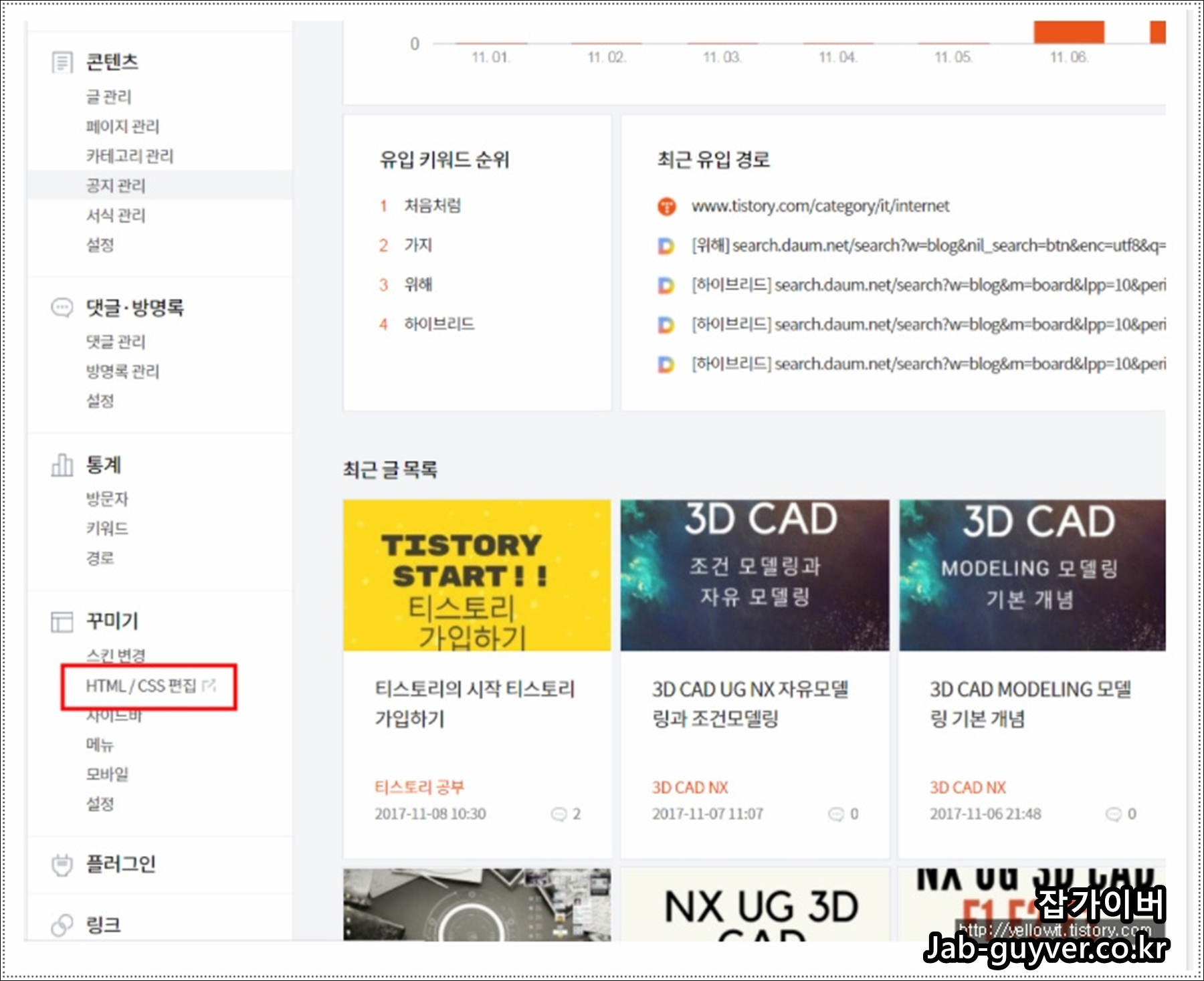The image size is (1204, 981).
Task: Click the 플러그인 section heading
Action: (121, 864)
